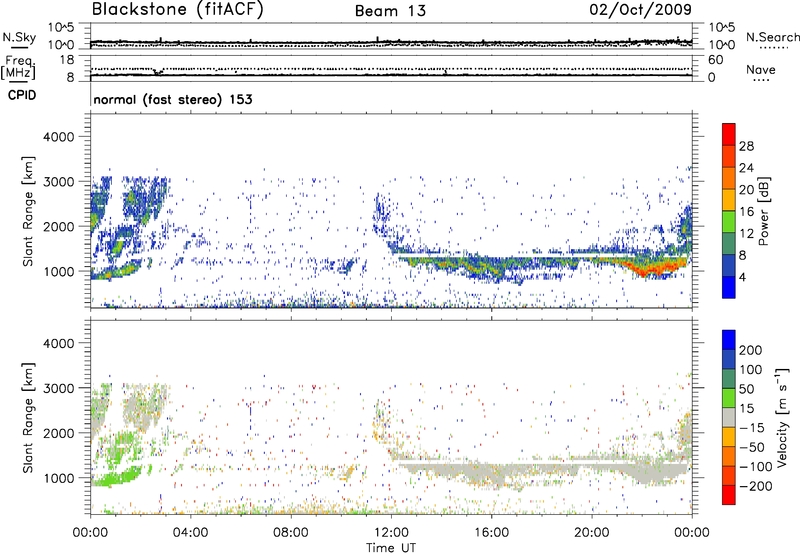Click the Time UT axis title

click(x=391, y=548)
